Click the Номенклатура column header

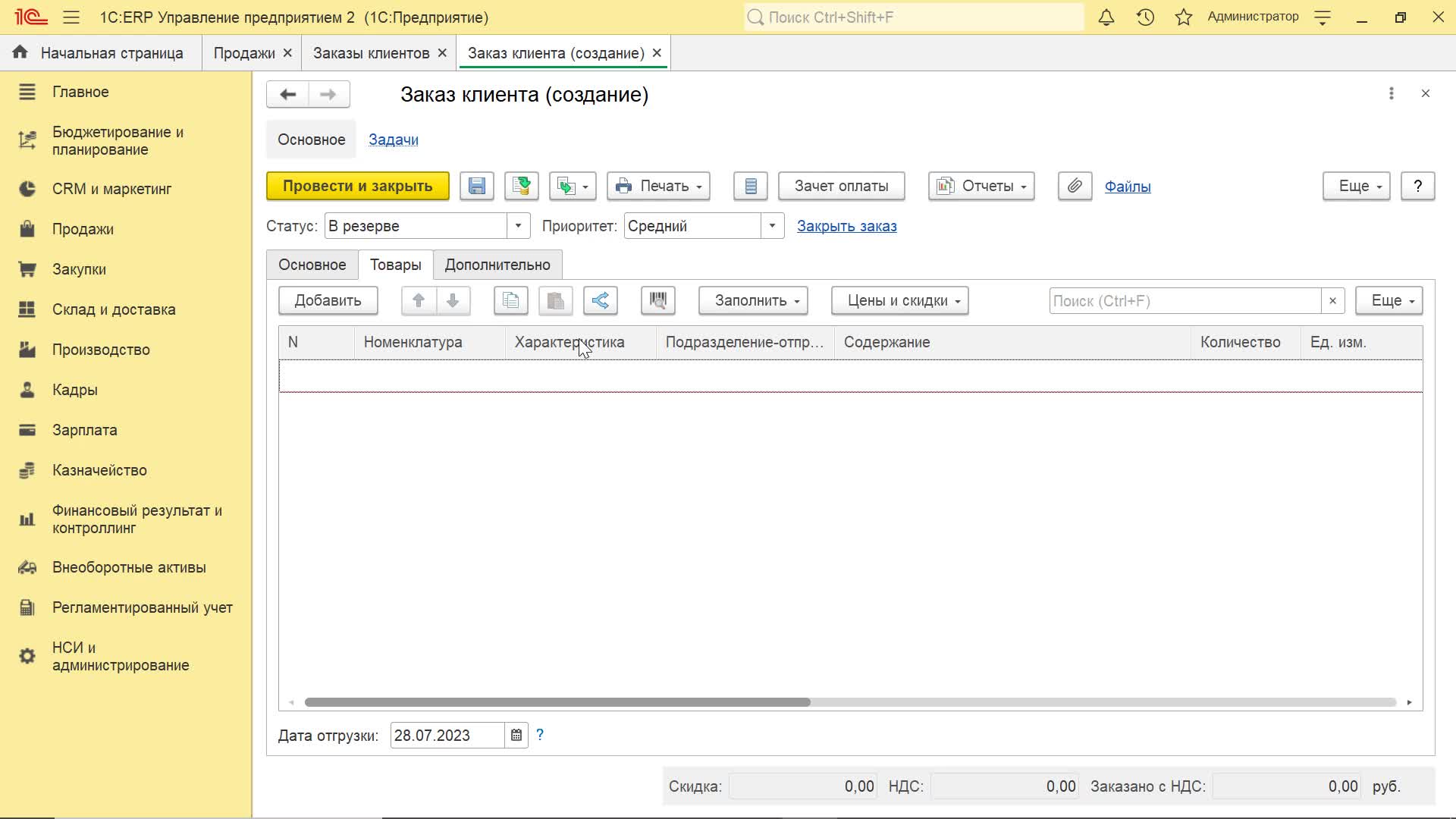point(429,342)
